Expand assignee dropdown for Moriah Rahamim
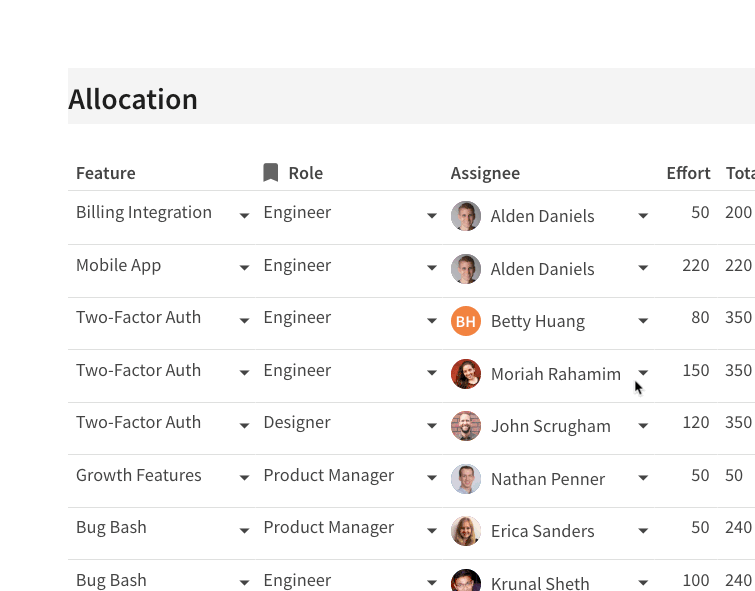Viewport: 755px width, 591px height. click(x=643, y=372)
